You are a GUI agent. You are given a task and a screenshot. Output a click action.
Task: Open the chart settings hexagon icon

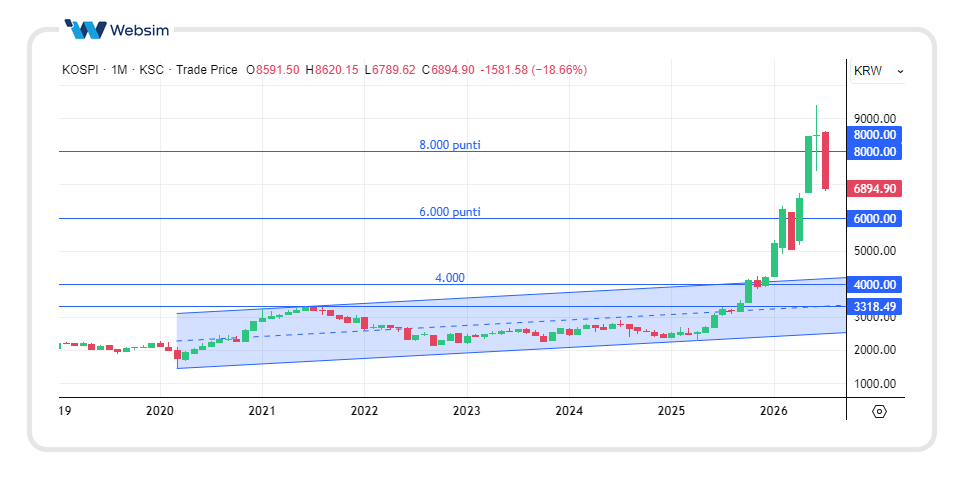pyautogui.click(x=880, y=411)
